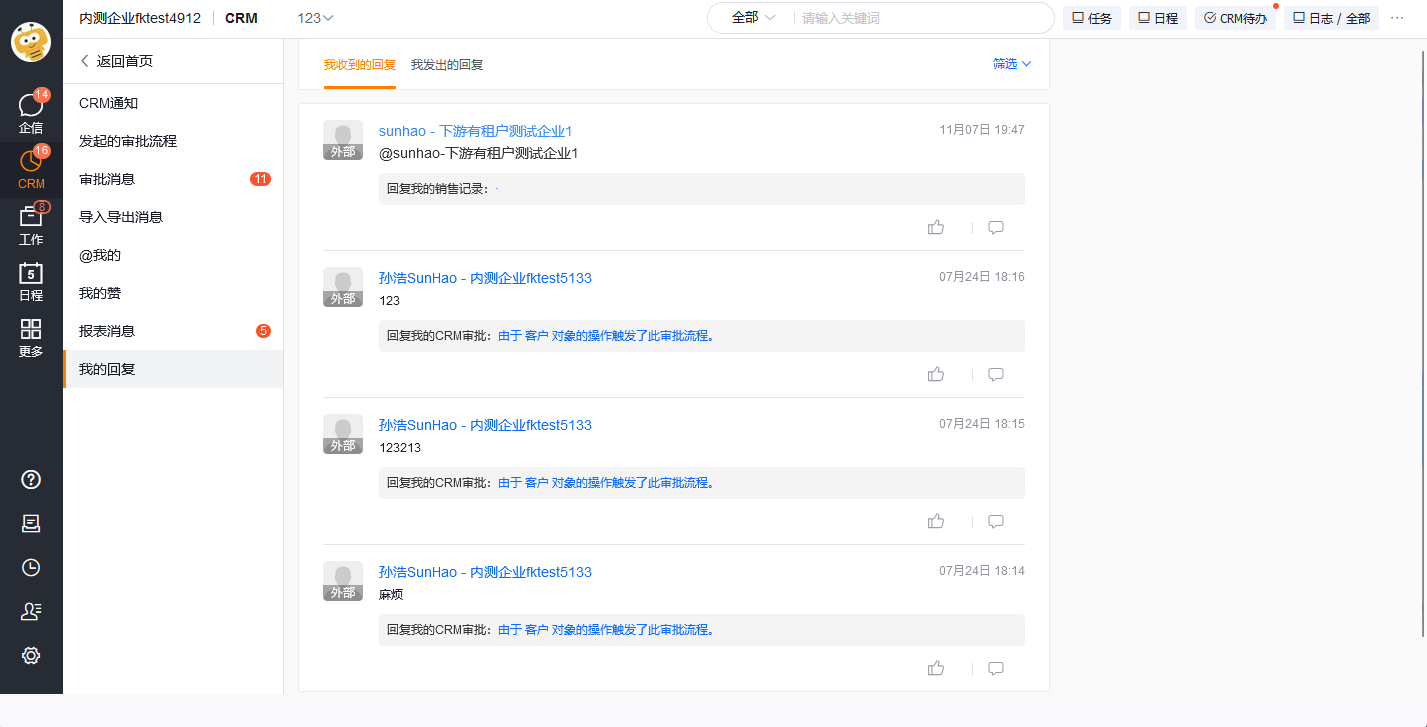The image size is (1427, 727).
Task: Click inside the 请输入关键词 search field
Action: tap(880, 18)
